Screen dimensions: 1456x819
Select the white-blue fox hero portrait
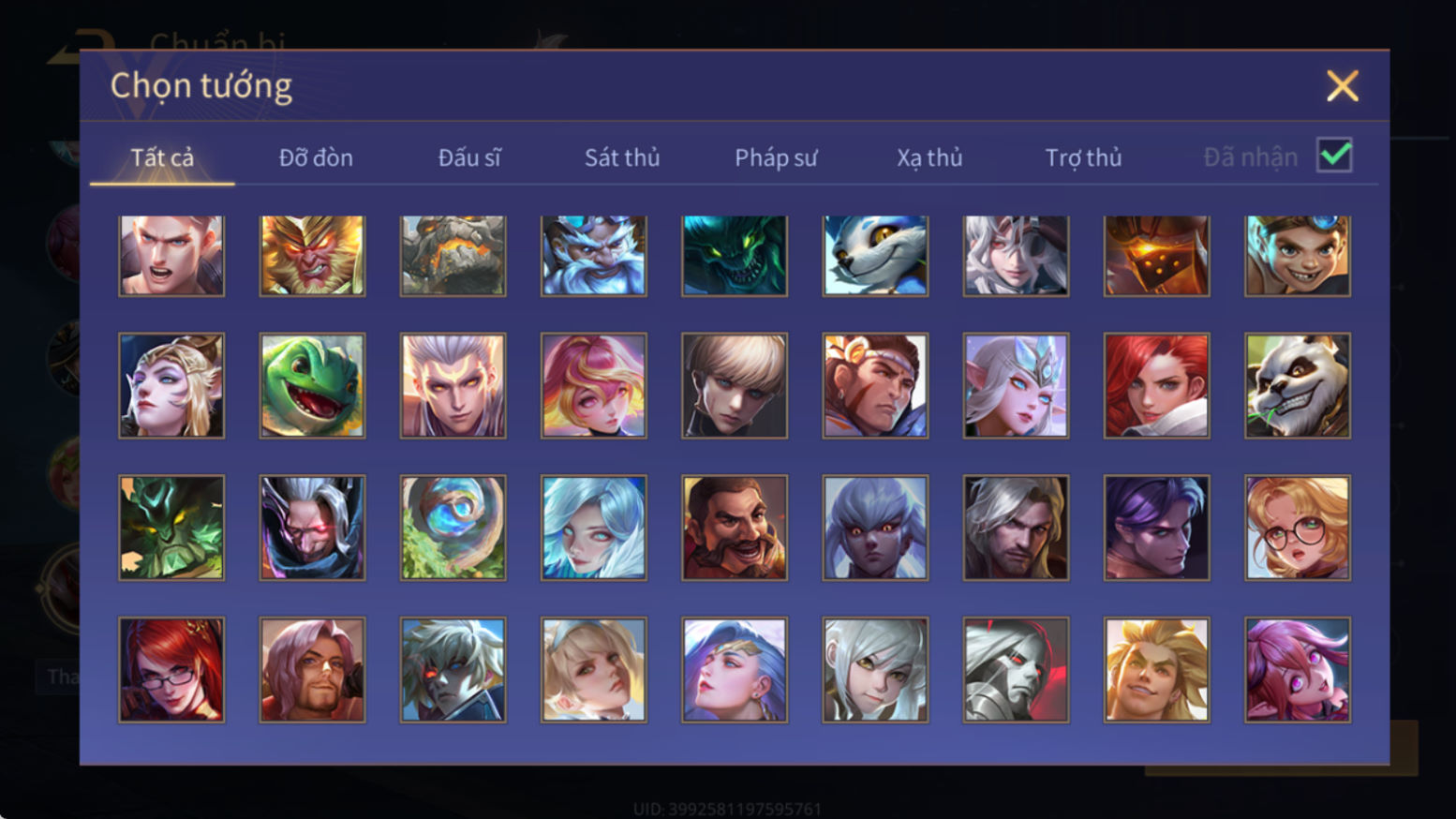pos(875,256)
